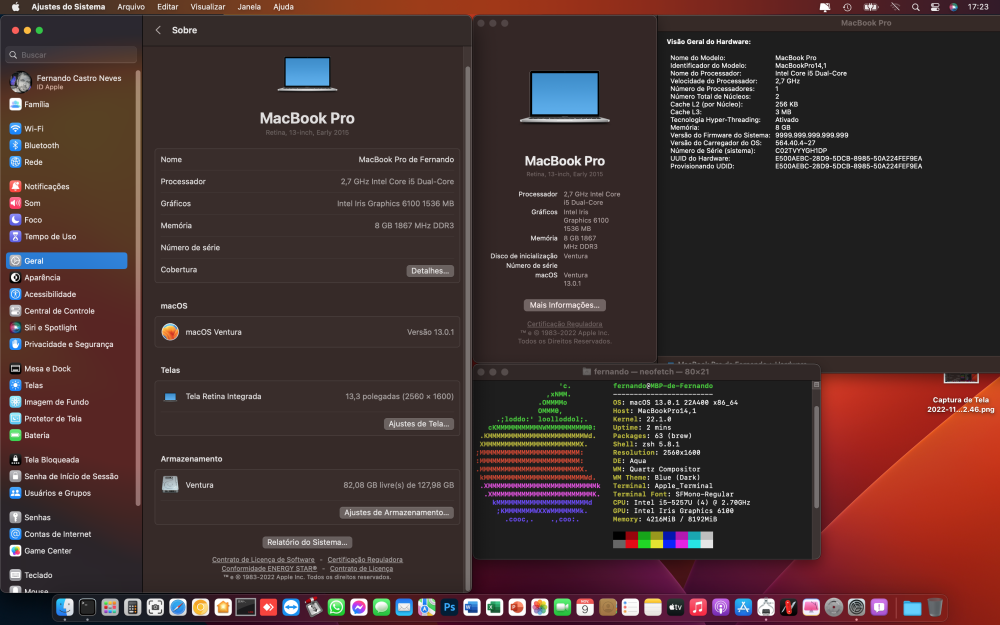This screenshot has width=1000, height=625.
Task: Open App Store from the Dock
Action: (743, 608)
